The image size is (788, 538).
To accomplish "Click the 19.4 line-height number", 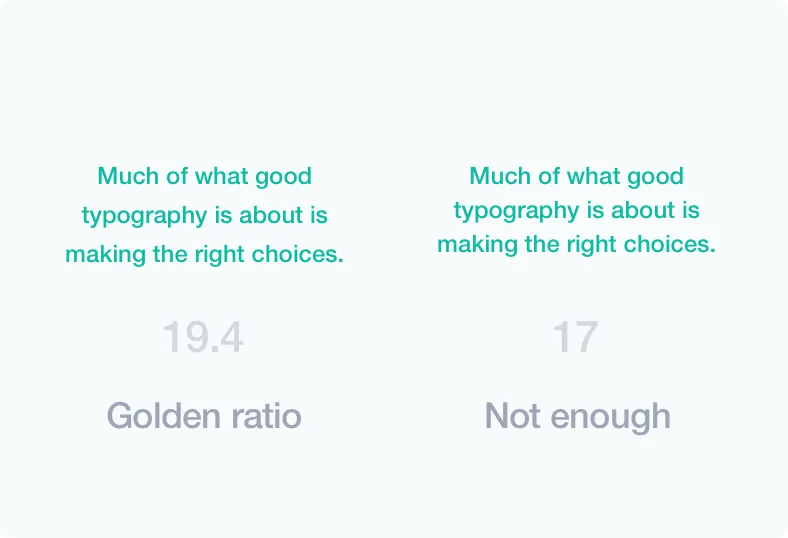I will pos(203,338).
